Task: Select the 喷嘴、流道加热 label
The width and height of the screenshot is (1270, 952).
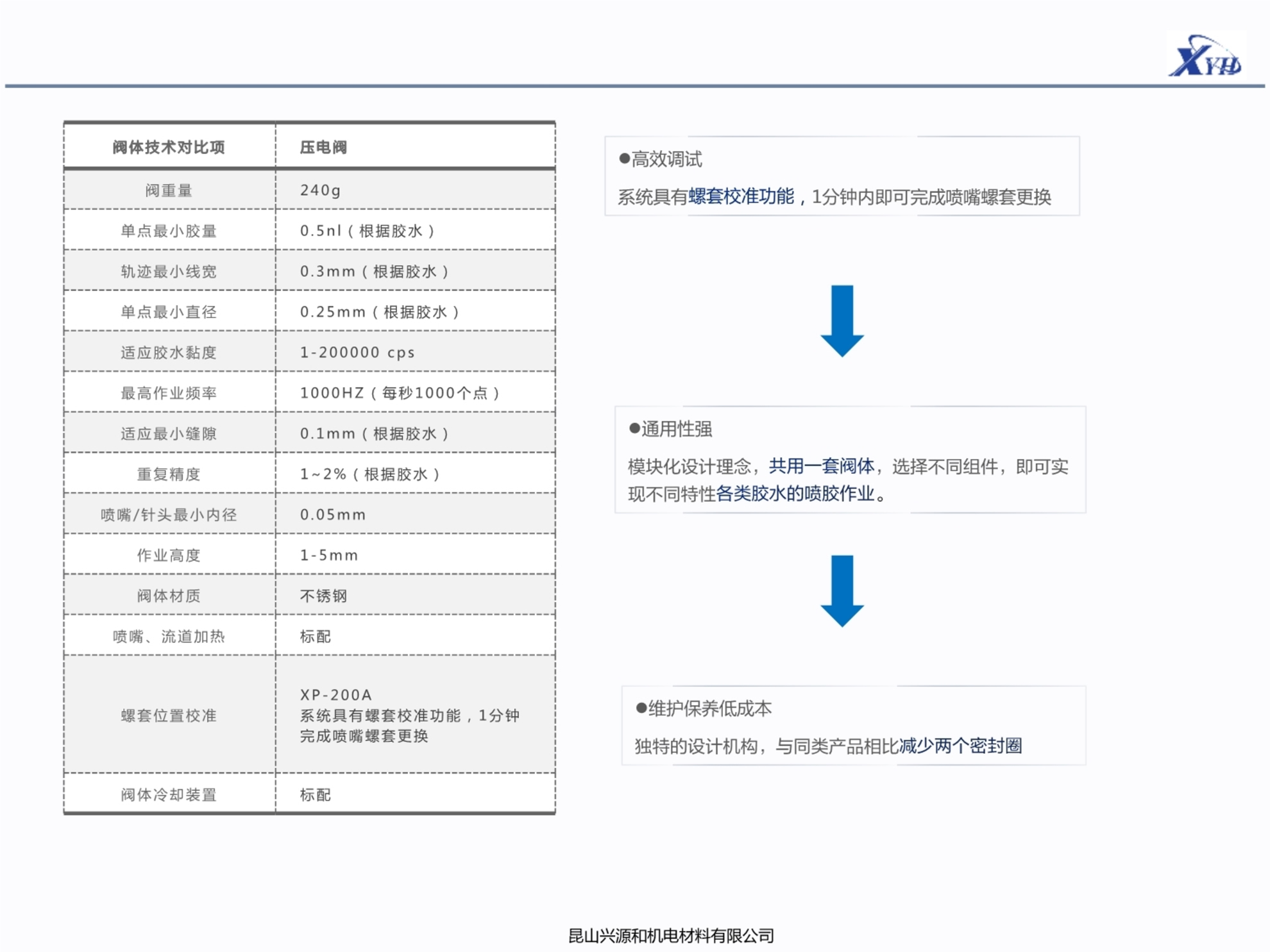Action: coord(169,636)
